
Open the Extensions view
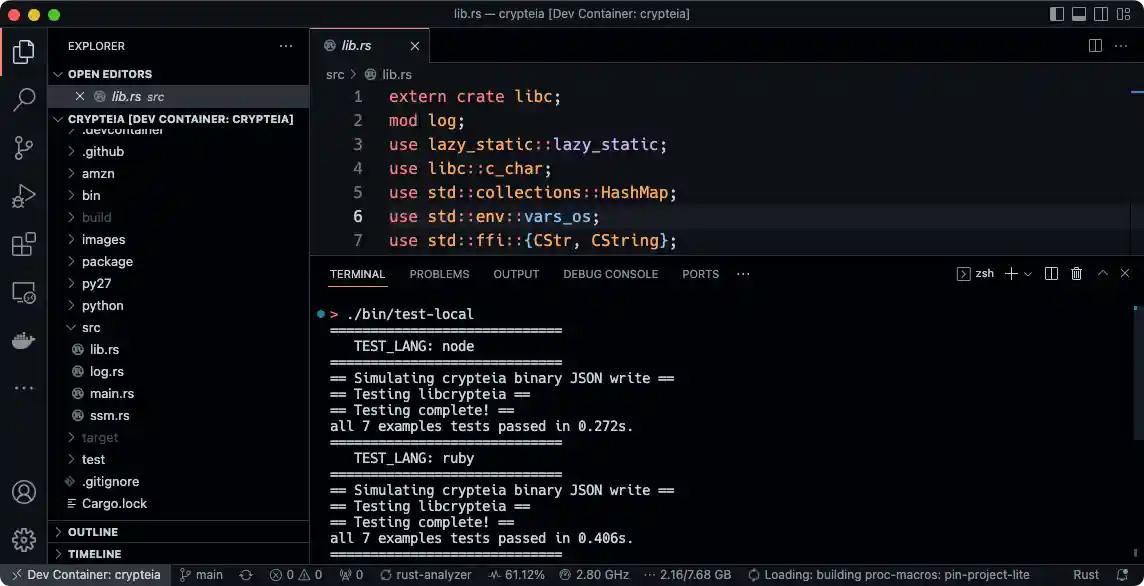24,244
